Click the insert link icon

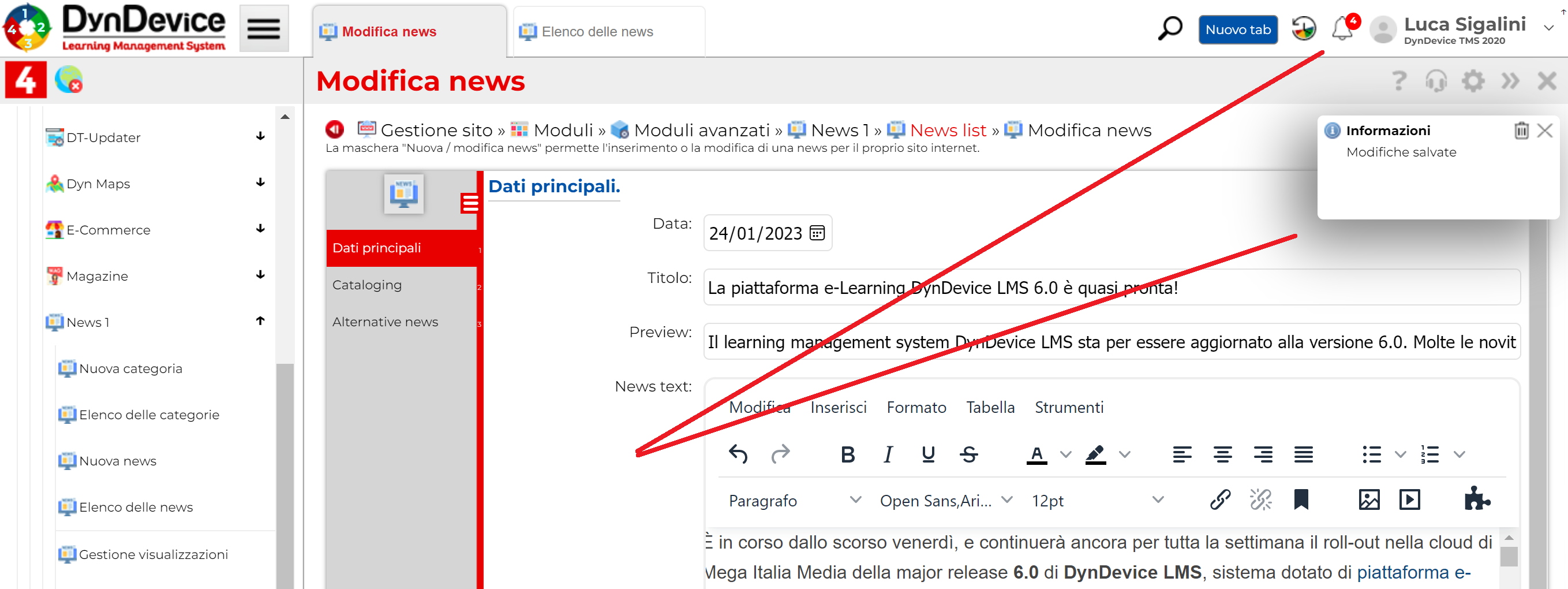1220,500
